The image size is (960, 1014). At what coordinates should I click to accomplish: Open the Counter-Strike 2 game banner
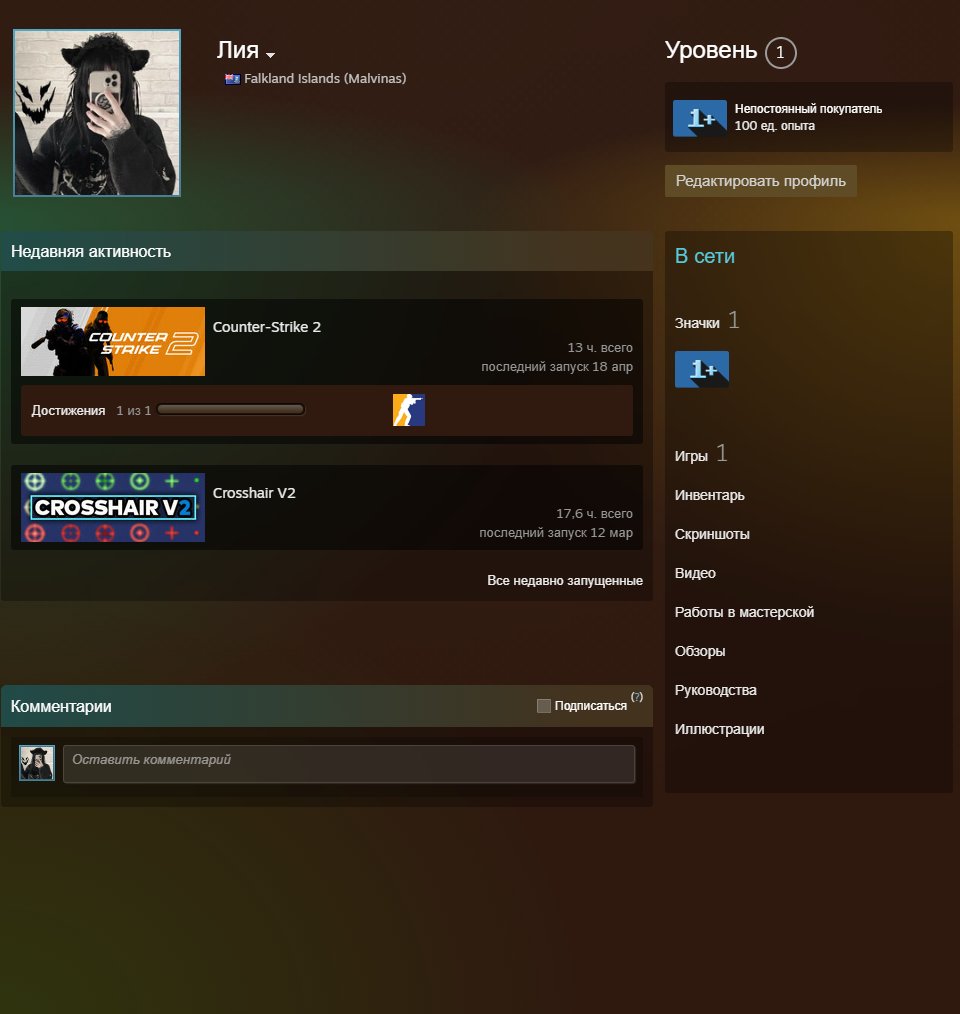point(113,341)
